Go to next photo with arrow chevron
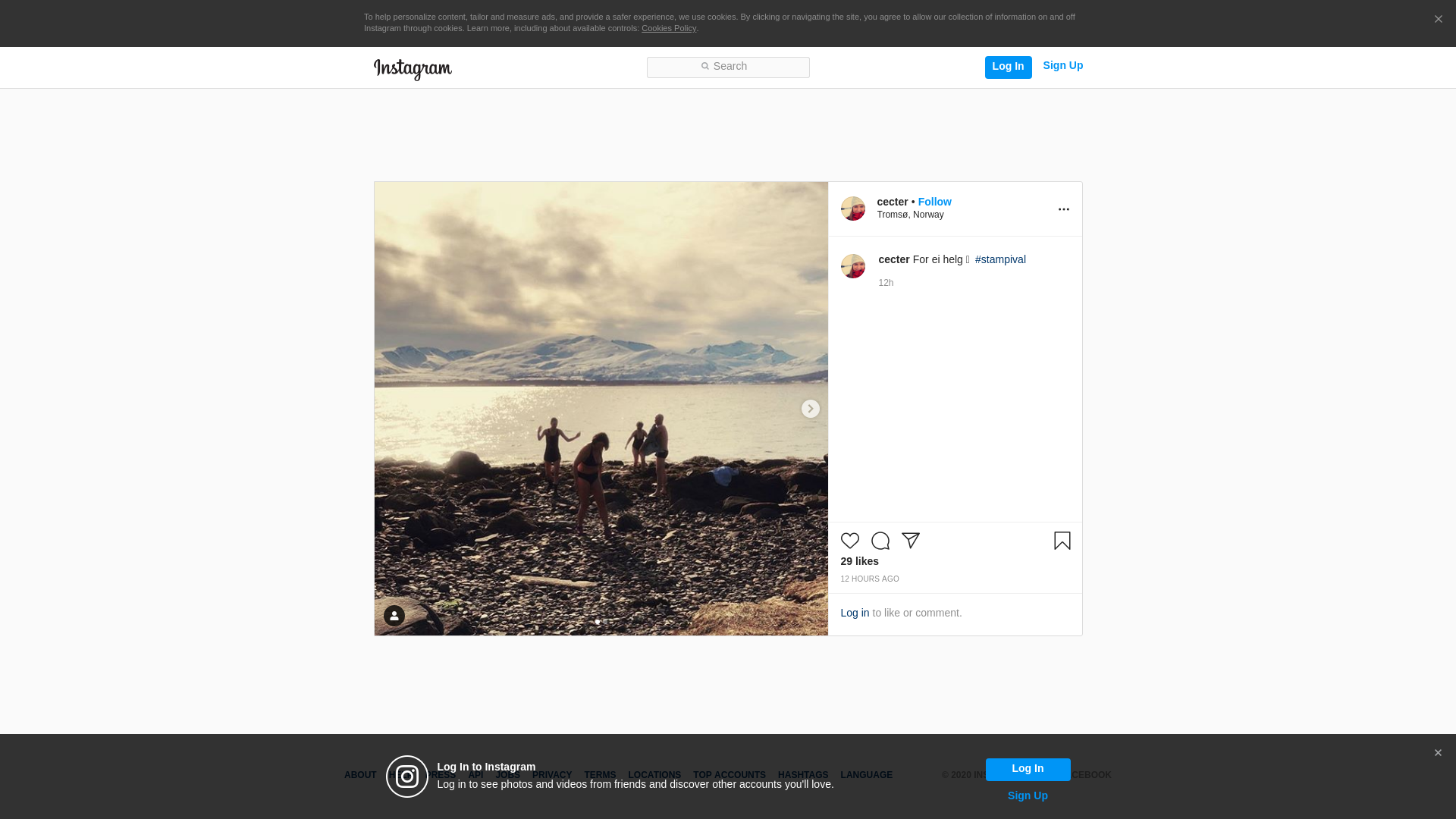The height and width of the screenshot is (819, 1456). 811,409
